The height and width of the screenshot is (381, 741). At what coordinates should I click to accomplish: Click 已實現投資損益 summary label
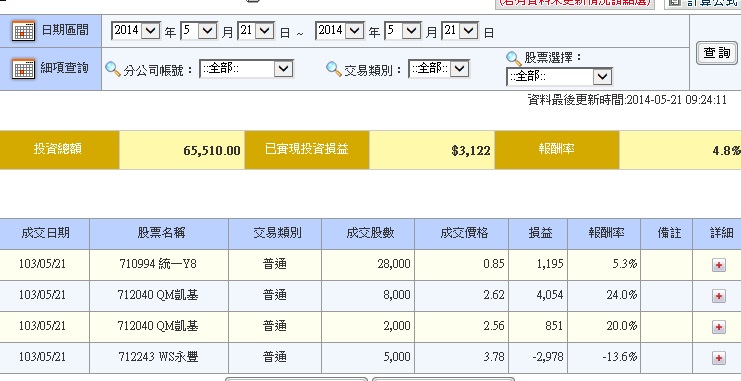pyautogui.click(x=307, y=149)
